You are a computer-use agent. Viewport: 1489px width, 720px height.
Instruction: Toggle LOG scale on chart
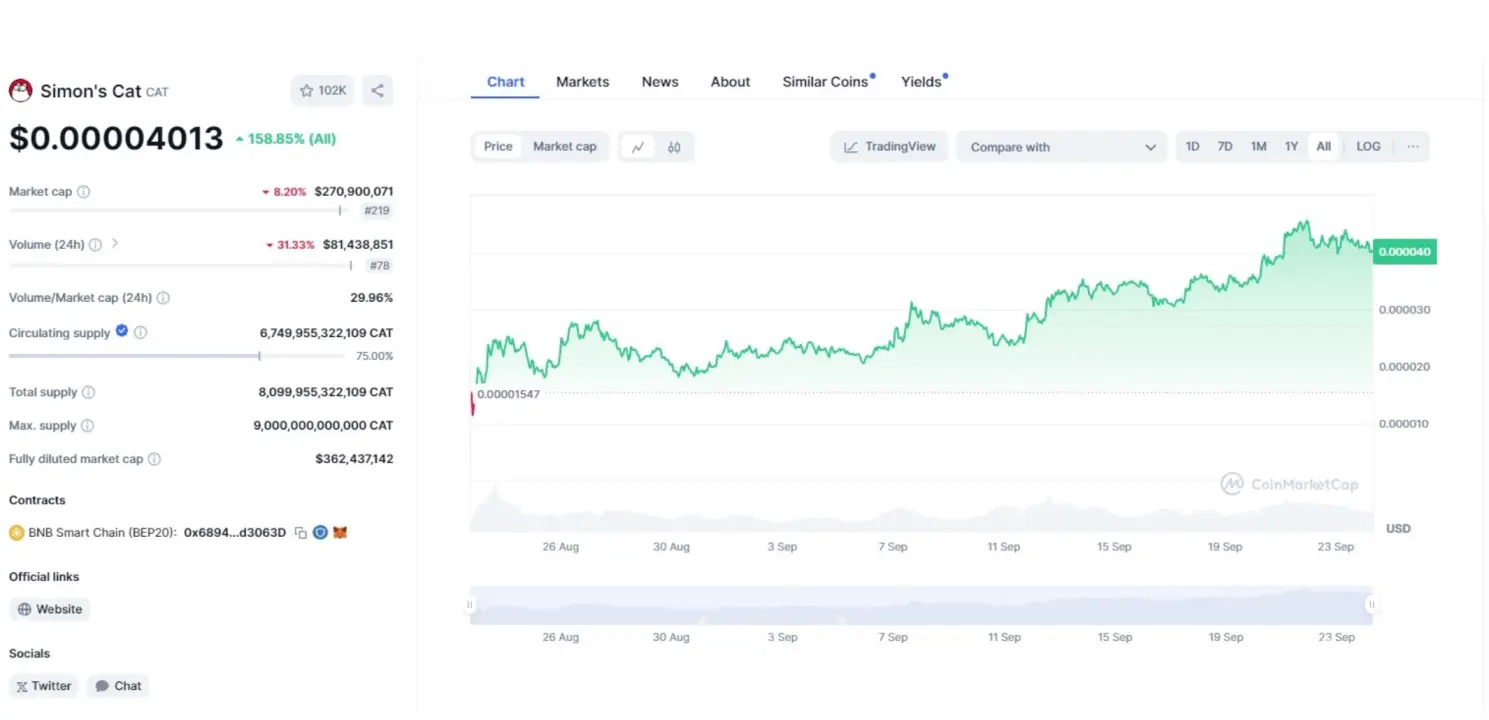[x=1368, y=147]
